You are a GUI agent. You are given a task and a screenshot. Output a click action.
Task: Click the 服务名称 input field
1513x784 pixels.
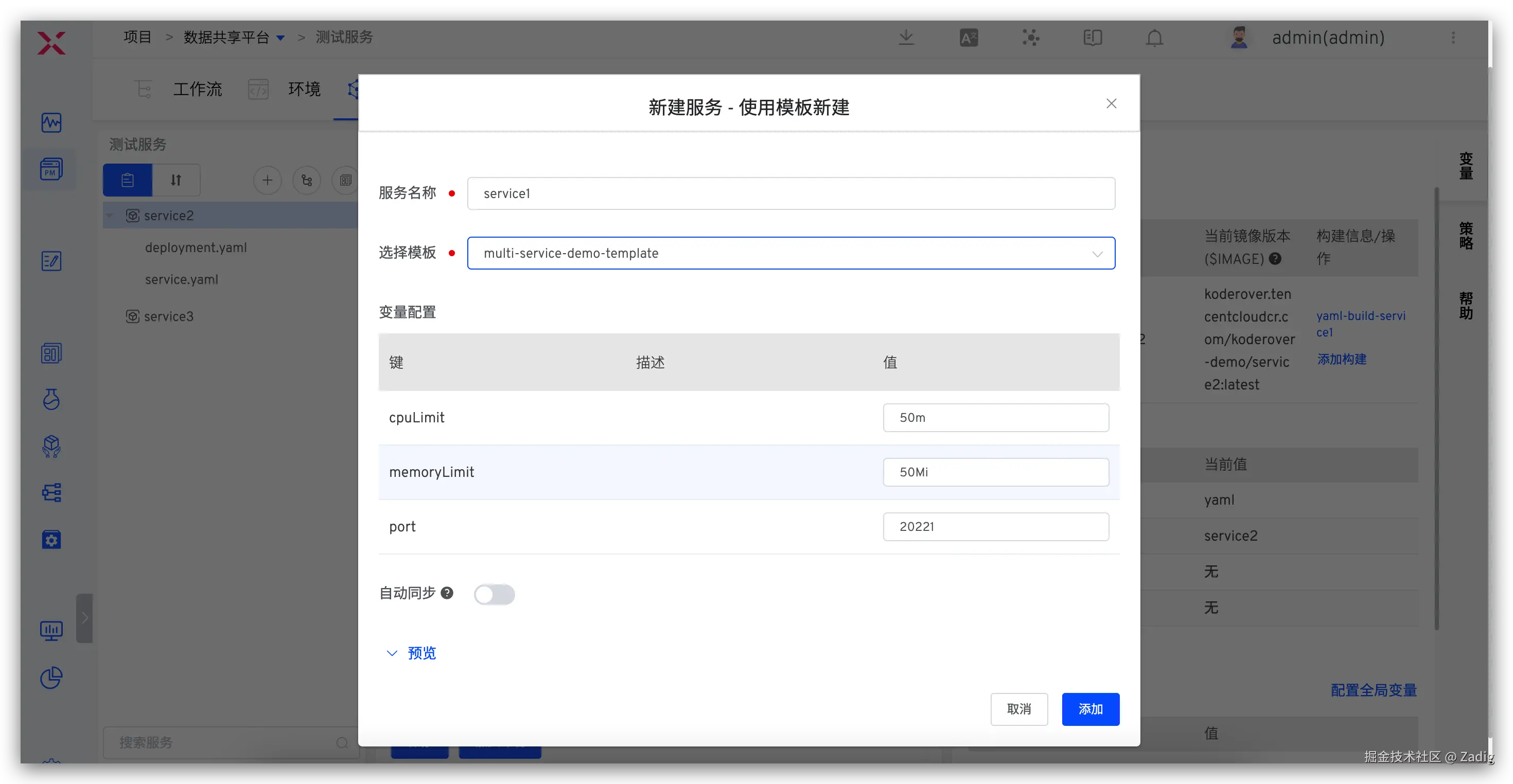click(x=790, y=193)
